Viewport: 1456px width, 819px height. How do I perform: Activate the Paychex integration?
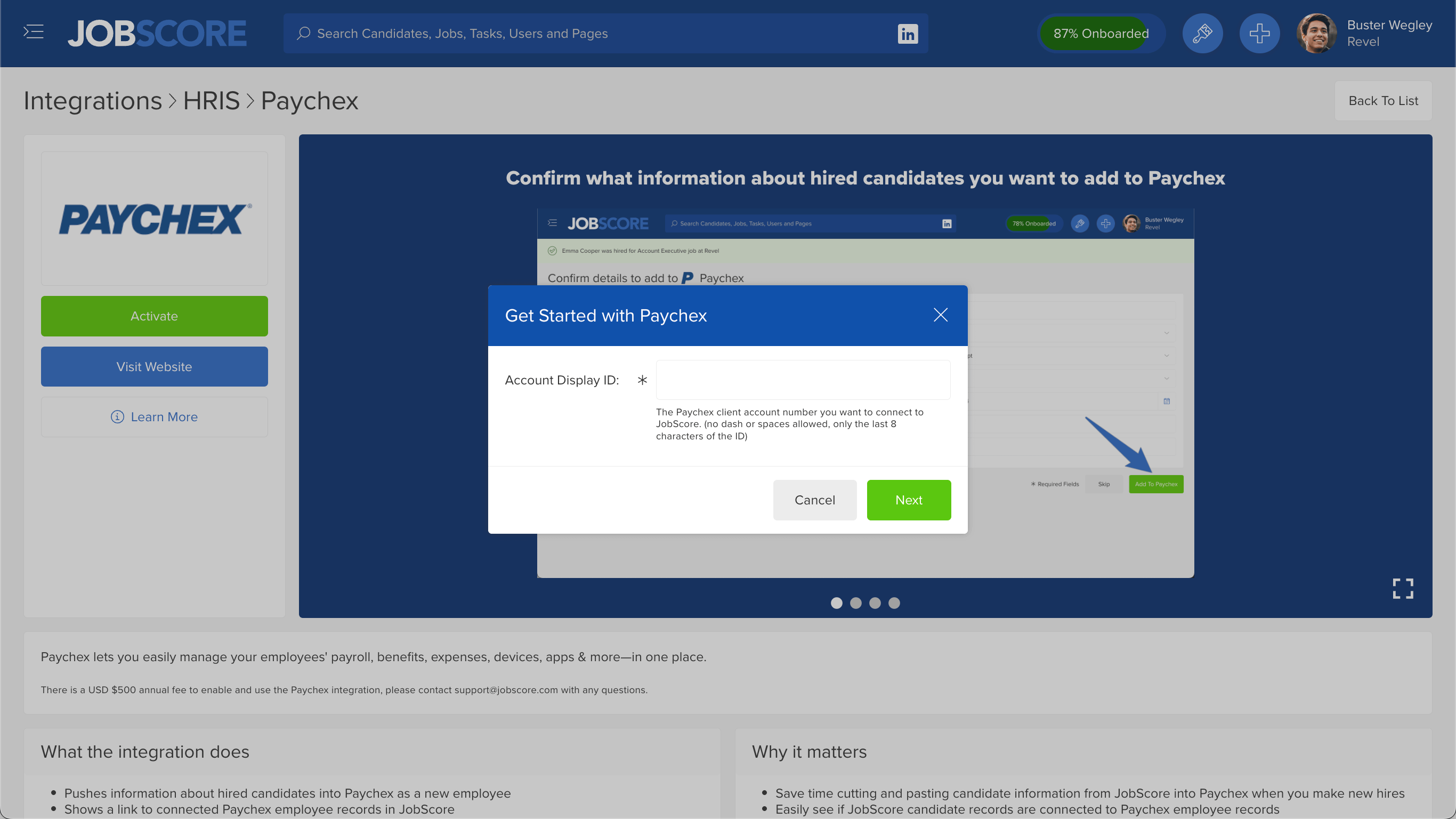click(x=155, y=316)
